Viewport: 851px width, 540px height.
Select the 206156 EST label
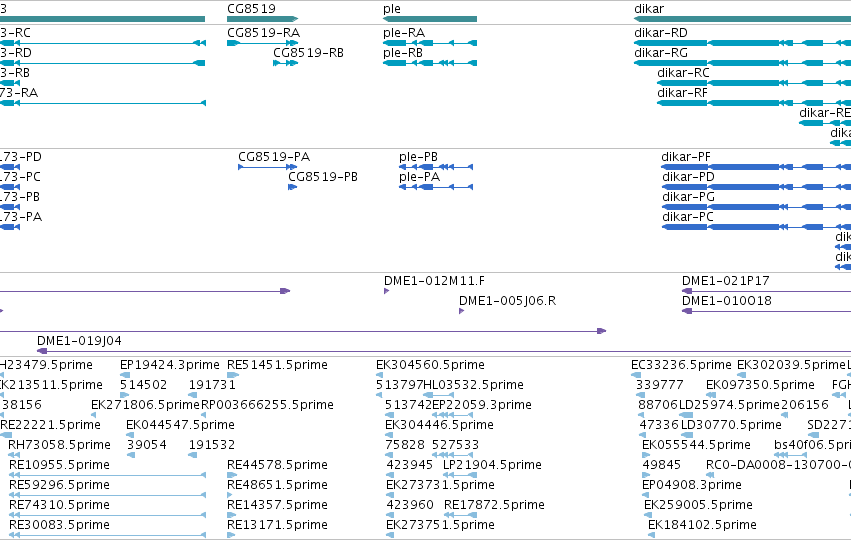[805, 405]
